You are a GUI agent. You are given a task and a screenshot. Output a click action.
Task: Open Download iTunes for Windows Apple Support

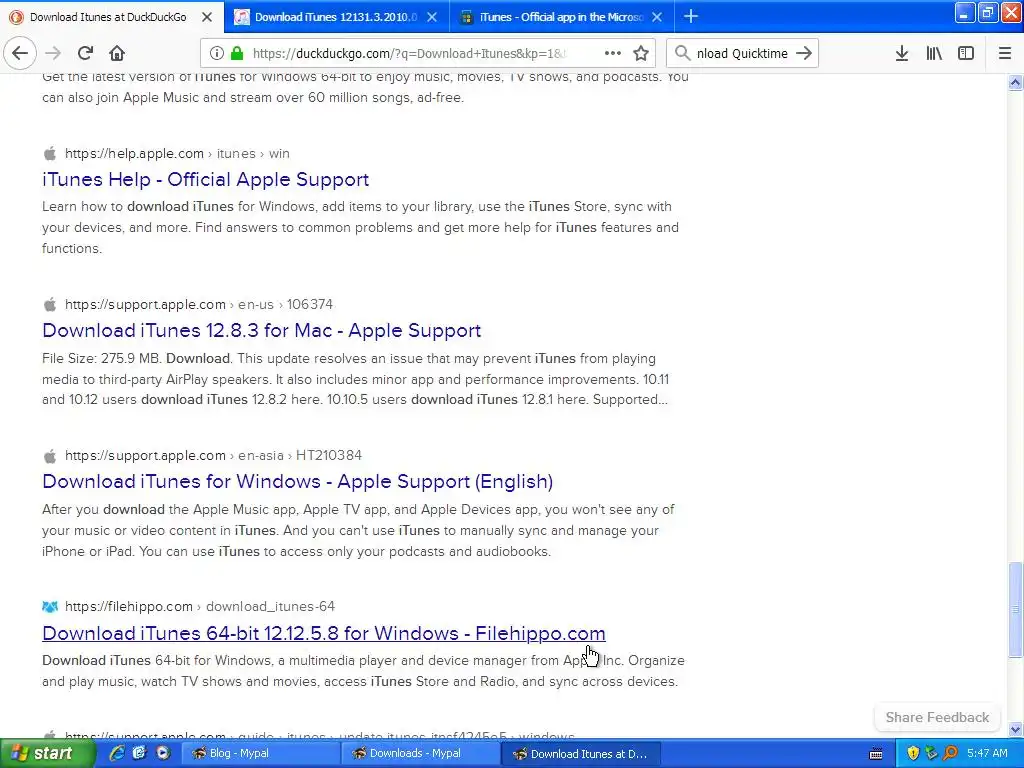coord(298,481)
